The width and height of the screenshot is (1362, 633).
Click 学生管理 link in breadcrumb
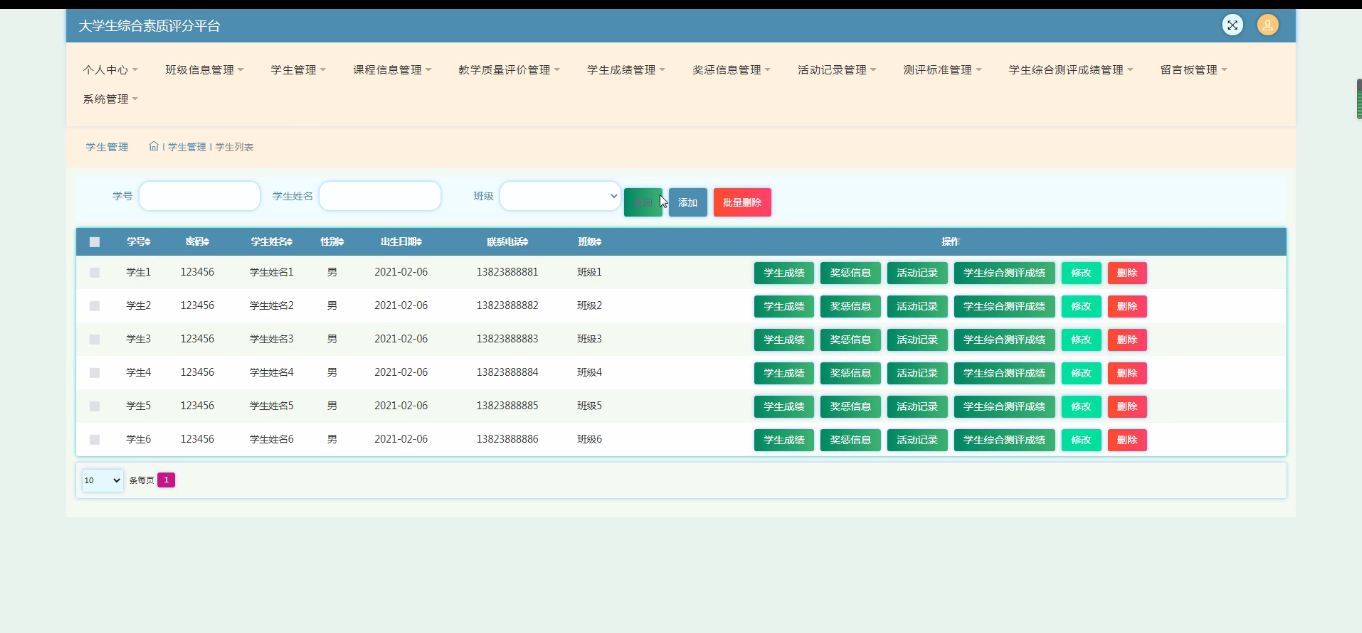point(187,147)
